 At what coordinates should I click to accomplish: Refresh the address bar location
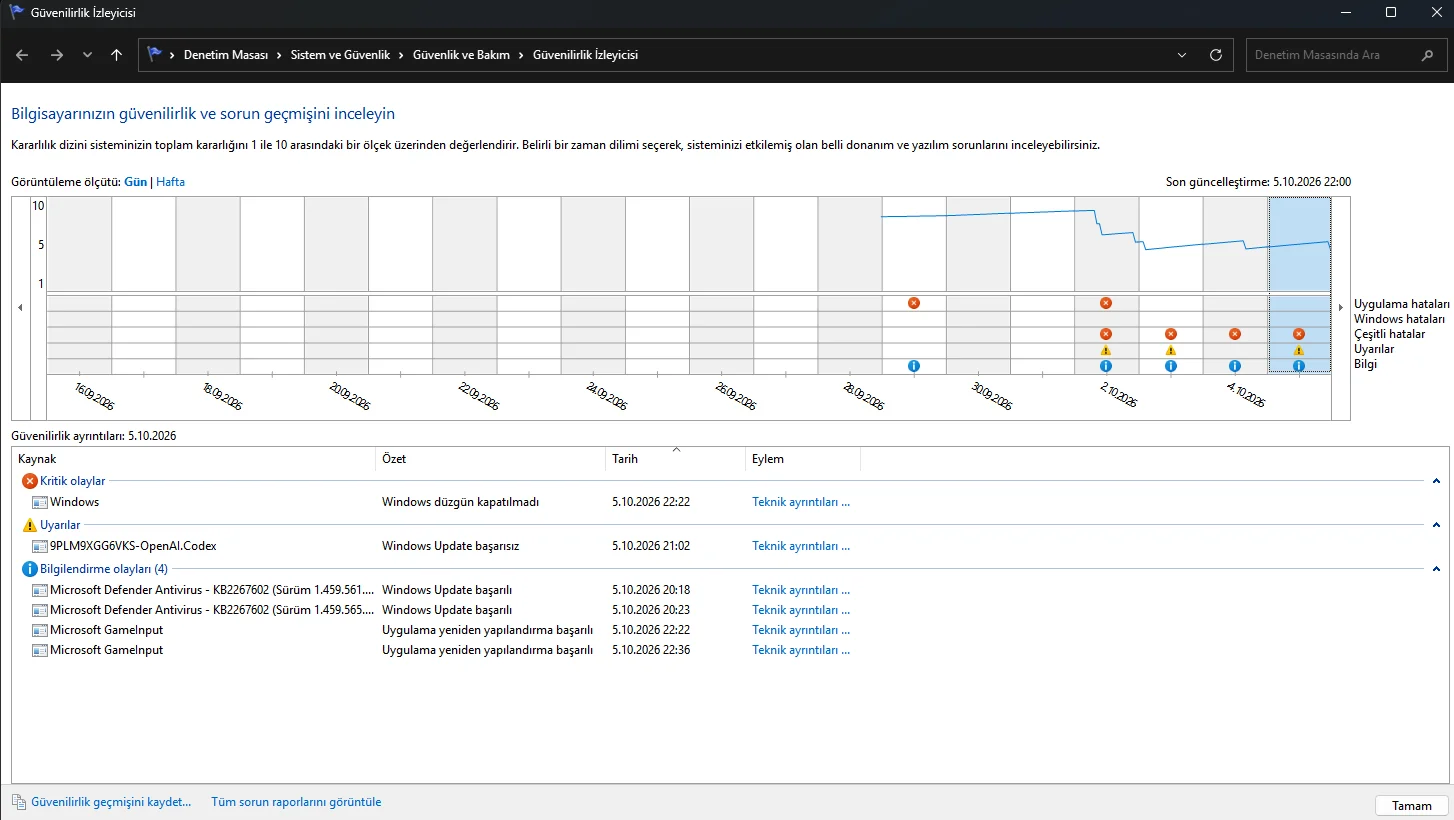tap(1216, 55)
